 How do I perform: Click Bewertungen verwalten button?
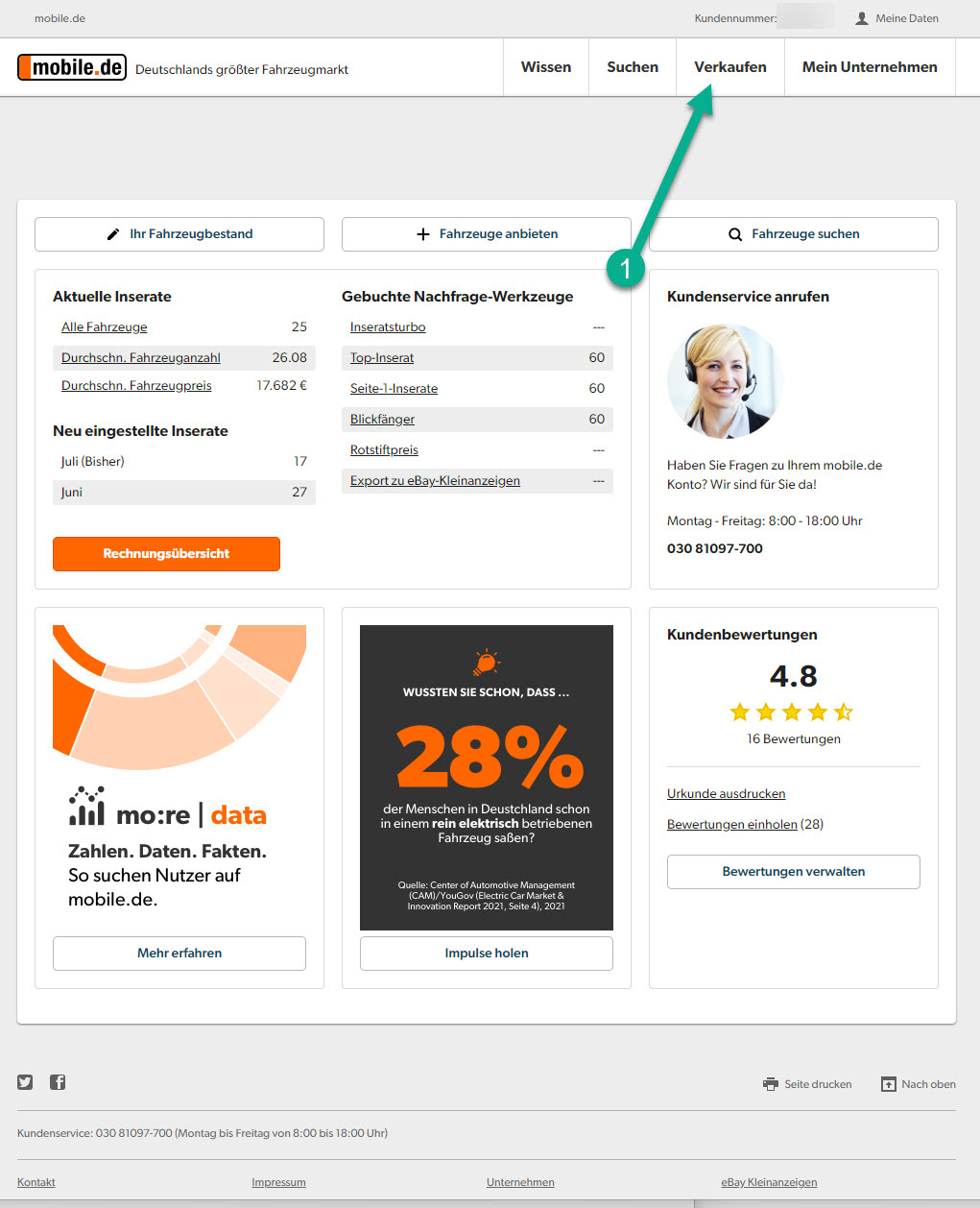click(x=794, y=872)
